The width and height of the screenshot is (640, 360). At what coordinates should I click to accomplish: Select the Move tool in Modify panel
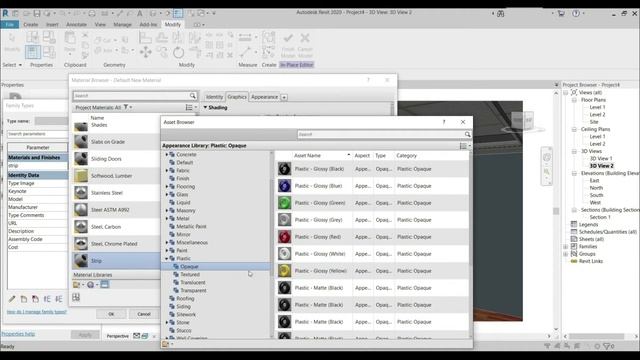pos(145,52)
